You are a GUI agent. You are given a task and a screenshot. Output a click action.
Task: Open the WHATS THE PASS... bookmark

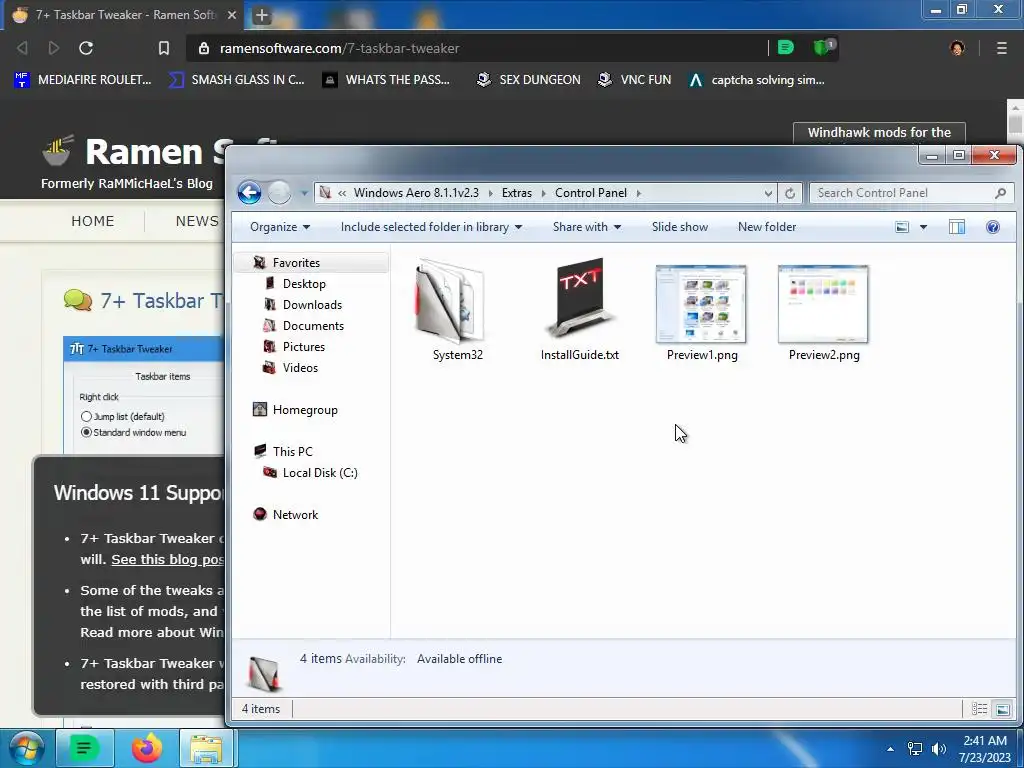tap(387, 80)
